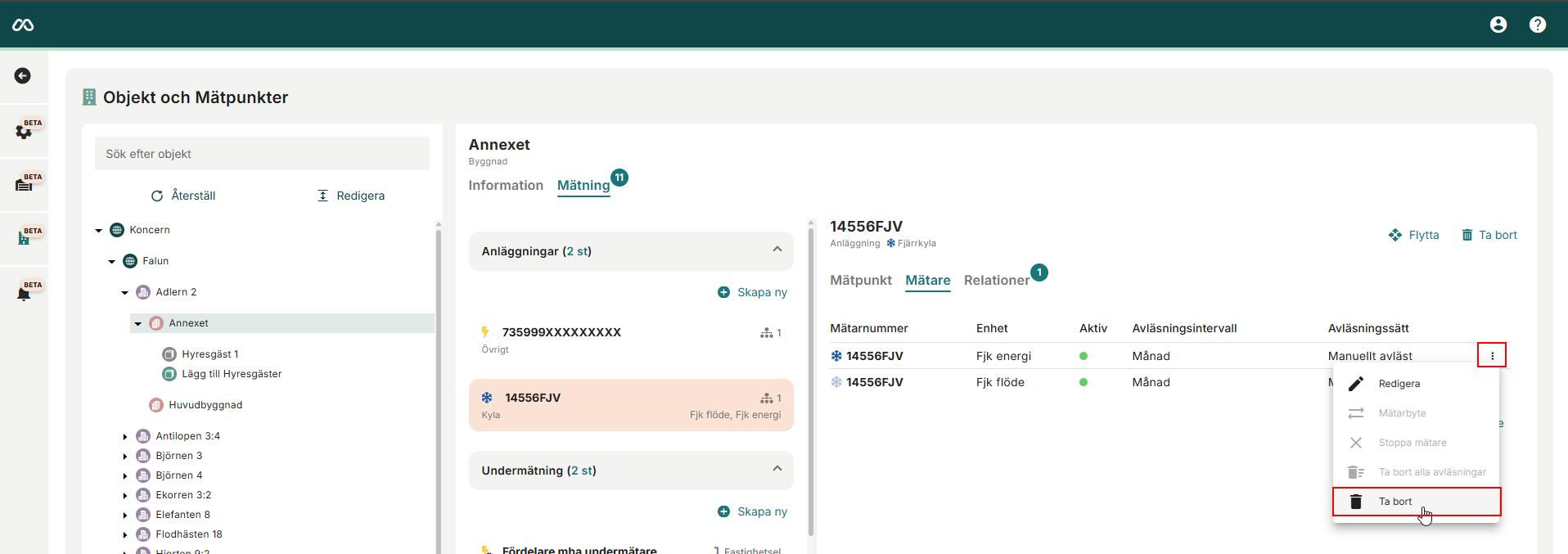Screen dimensions: 1568x554
Task: Expand the Antilopen 3:4 tree node
Action: click(125, 437)
